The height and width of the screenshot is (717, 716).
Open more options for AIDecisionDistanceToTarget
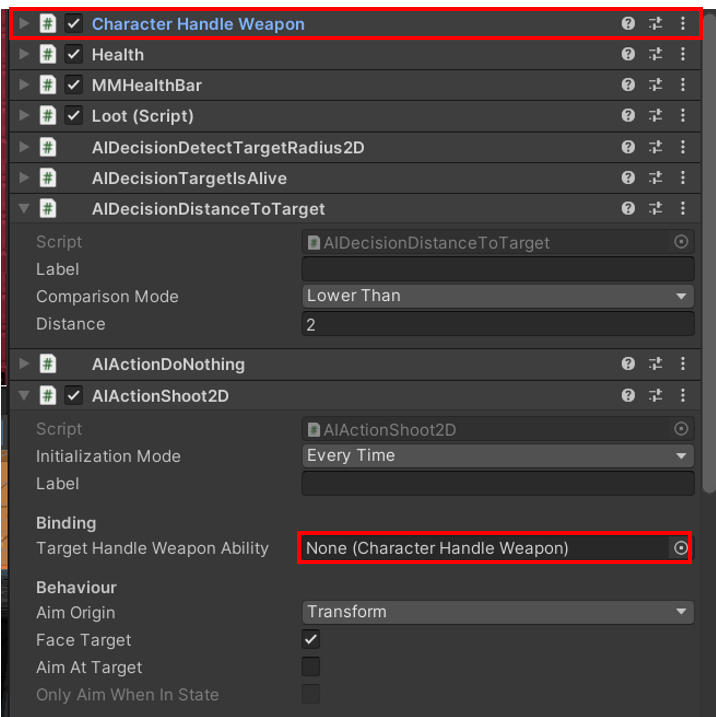click(683, 209)
